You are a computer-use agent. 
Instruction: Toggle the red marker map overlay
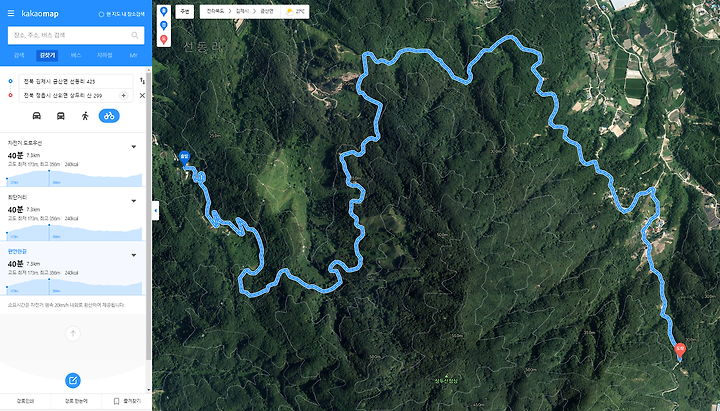coord(163,39)
